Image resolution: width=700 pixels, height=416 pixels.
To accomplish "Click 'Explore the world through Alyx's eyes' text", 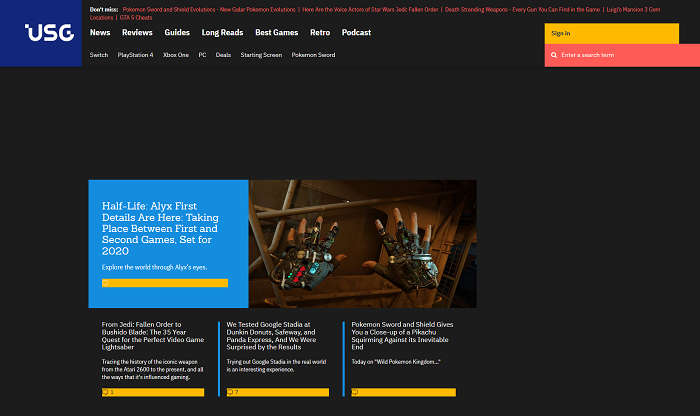I will tap(154, 267).
